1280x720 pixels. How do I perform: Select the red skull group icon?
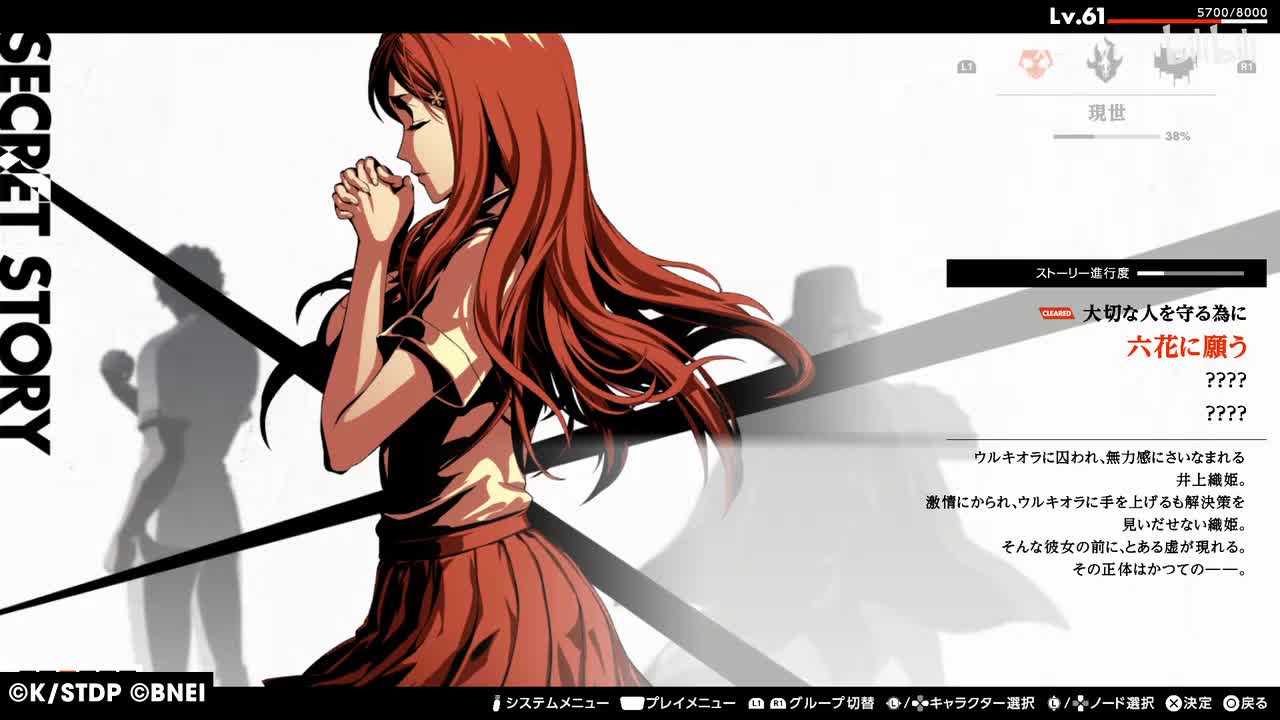pos(1035,65)
